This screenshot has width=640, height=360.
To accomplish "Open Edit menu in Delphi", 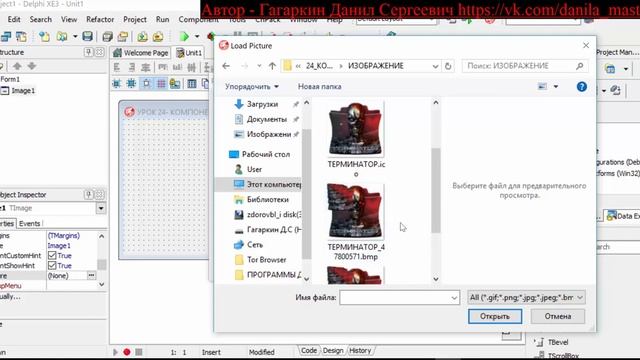I will pyautogui.click(x=14, y=19).
